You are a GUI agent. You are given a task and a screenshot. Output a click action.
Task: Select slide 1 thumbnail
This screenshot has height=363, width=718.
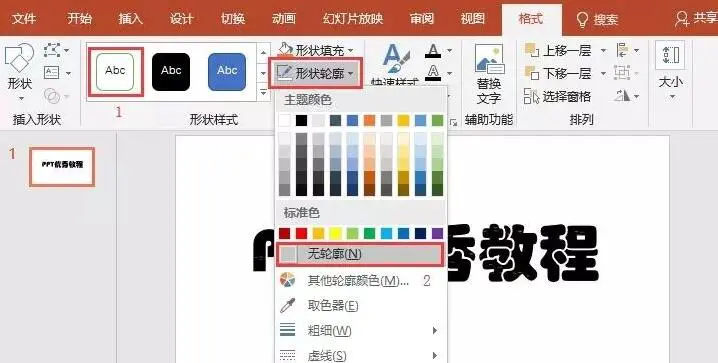coord(62,167)
